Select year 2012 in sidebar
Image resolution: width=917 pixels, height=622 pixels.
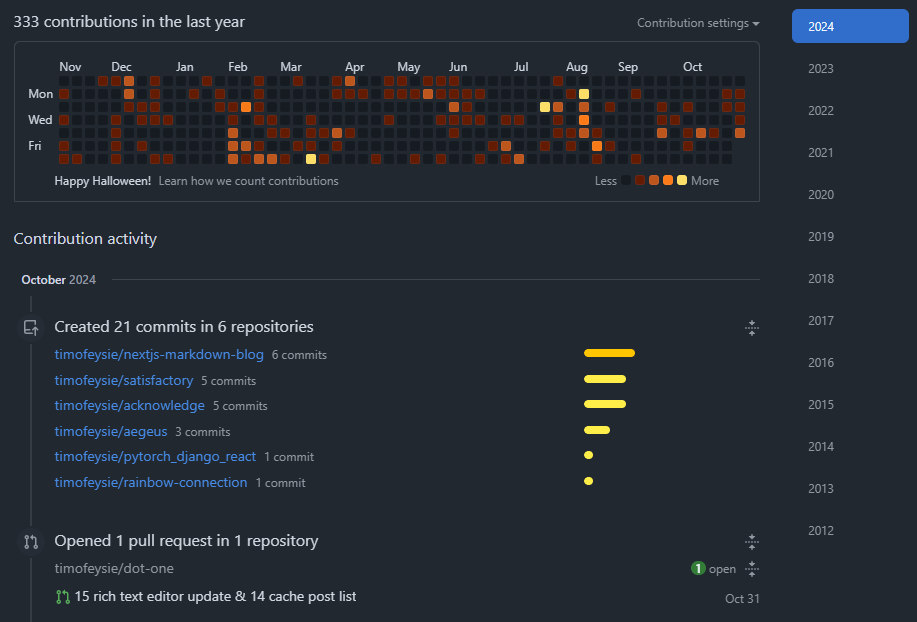[x=821, y=531]
